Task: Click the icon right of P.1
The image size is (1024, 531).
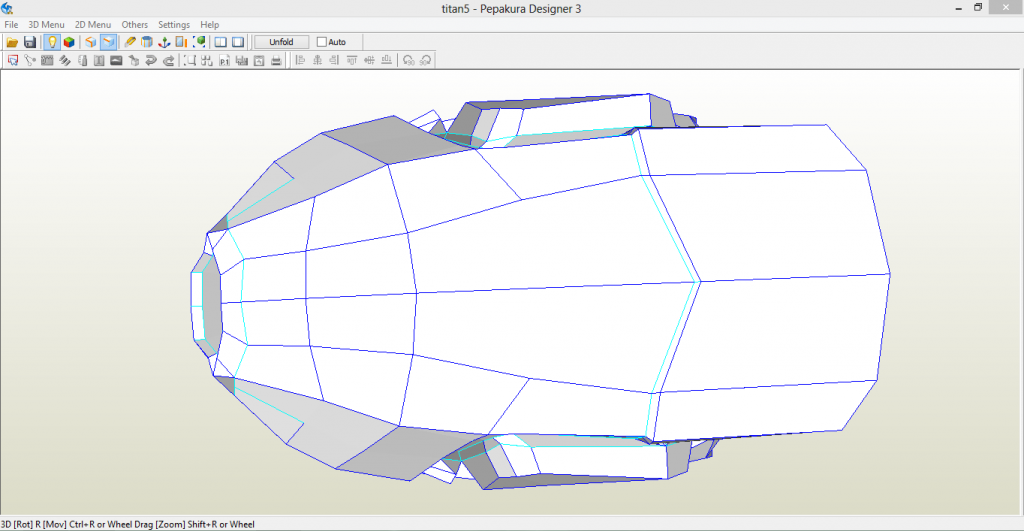Action: [242, 60]
